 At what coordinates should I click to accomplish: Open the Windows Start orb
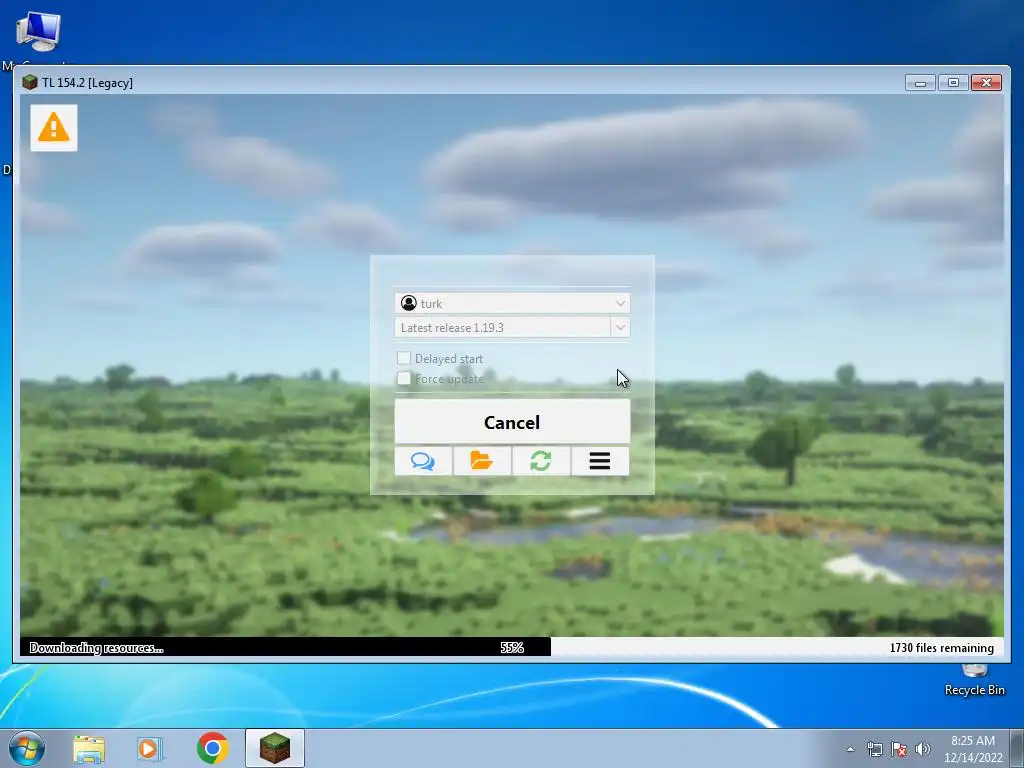pyautogui.click(x=27, y=748)
